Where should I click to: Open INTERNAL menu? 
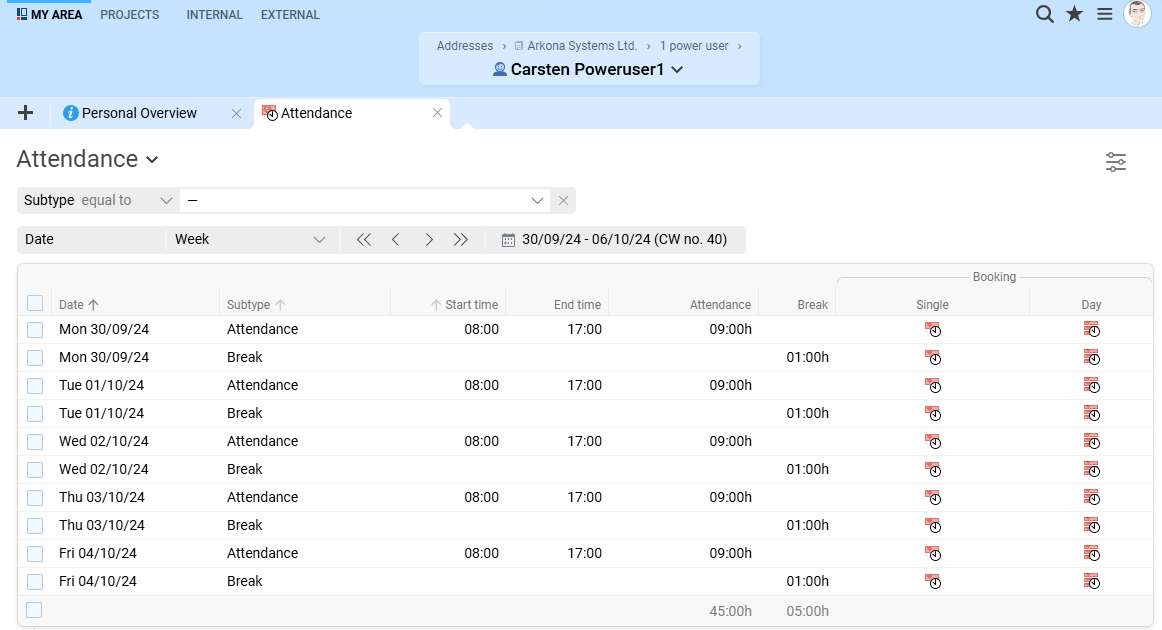(x=214, y=14)
